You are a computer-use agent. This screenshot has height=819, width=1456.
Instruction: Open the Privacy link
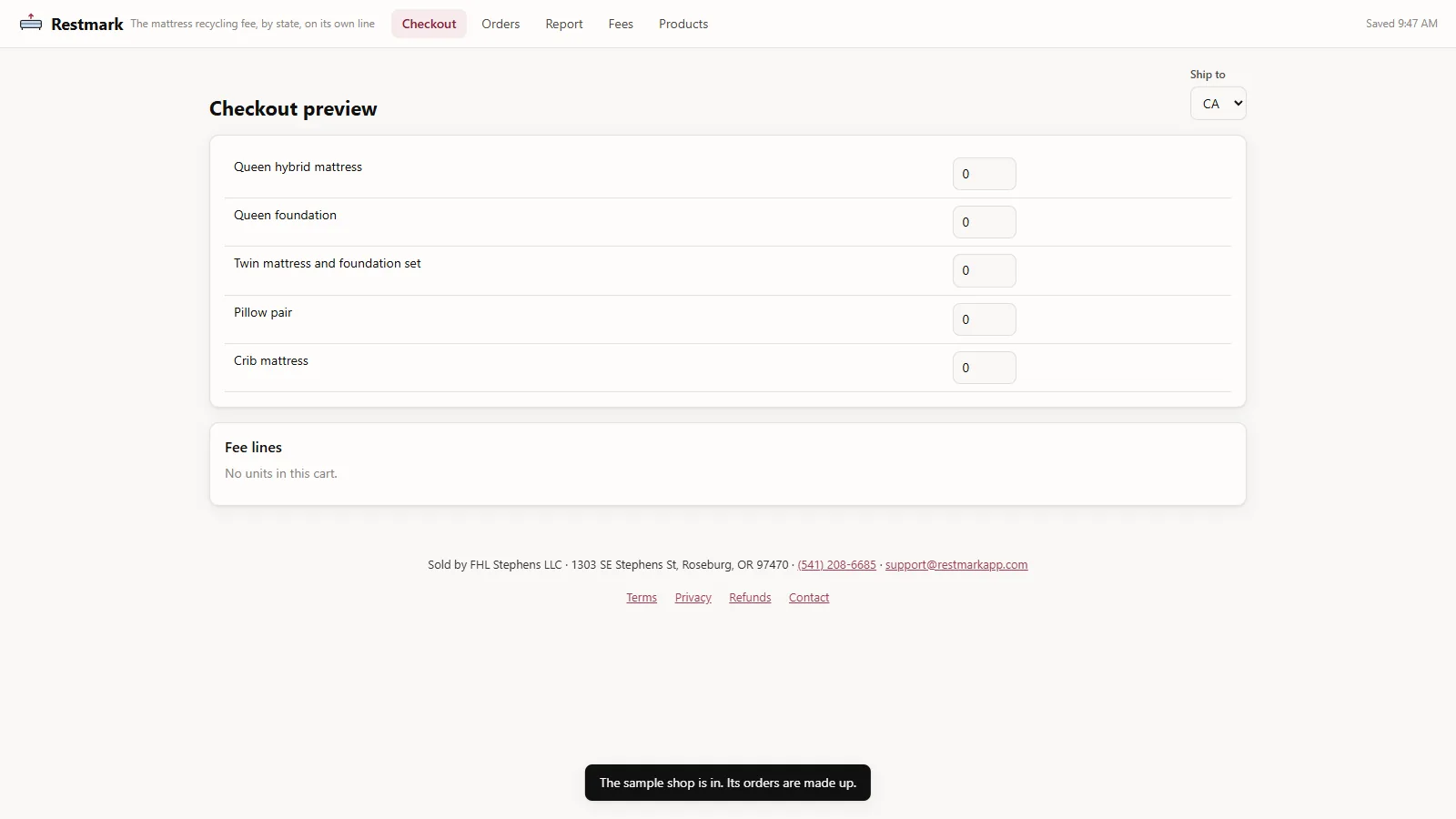point(693,598)
